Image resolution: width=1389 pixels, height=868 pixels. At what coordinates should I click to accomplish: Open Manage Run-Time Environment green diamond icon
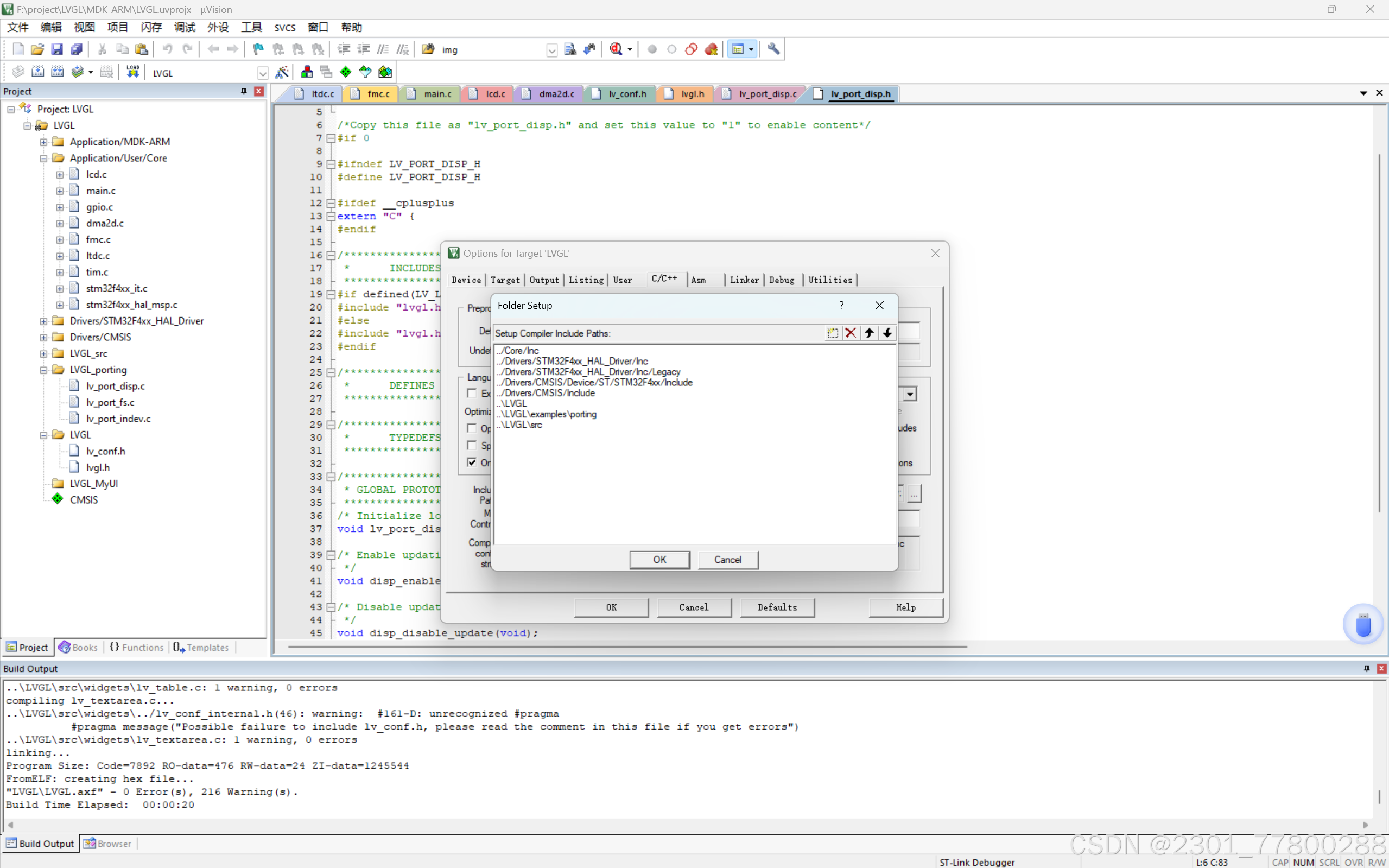click(346, 72)
